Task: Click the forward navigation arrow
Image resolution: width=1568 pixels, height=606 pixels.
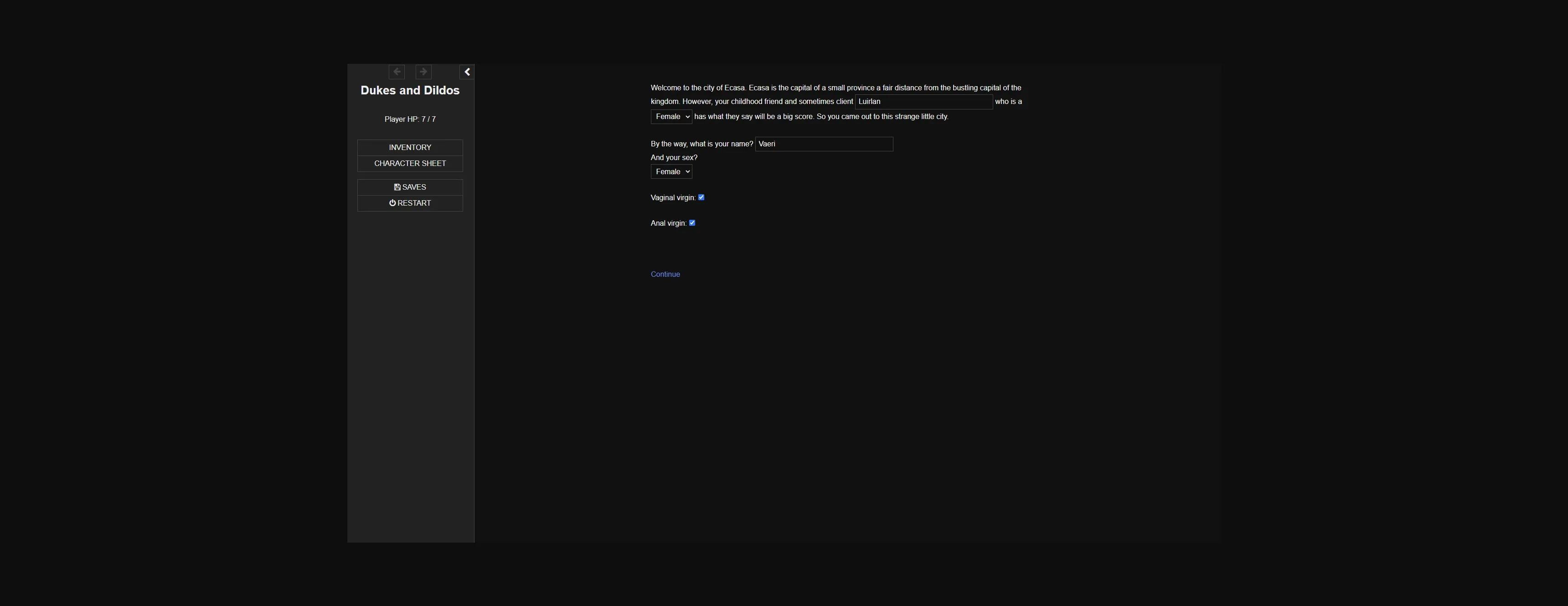Action: 423,72
